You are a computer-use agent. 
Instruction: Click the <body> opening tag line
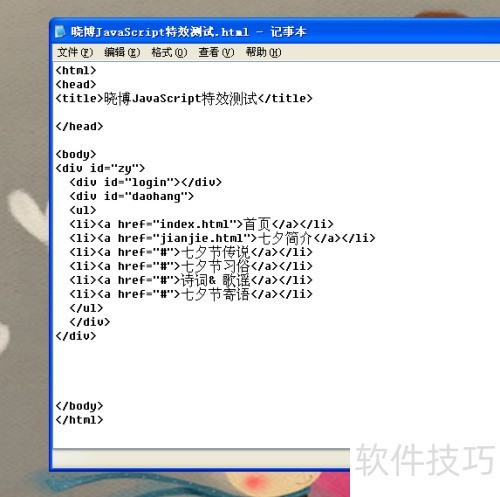click(76, 154)
